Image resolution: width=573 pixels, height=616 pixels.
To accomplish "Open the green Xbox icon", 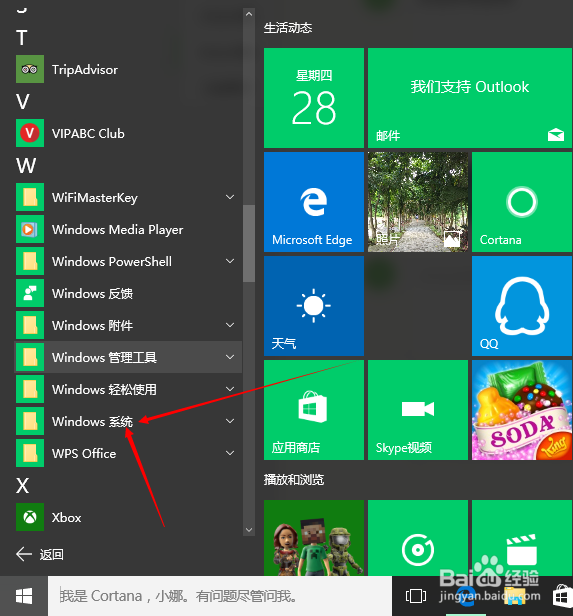I will [x=30, y=517].
